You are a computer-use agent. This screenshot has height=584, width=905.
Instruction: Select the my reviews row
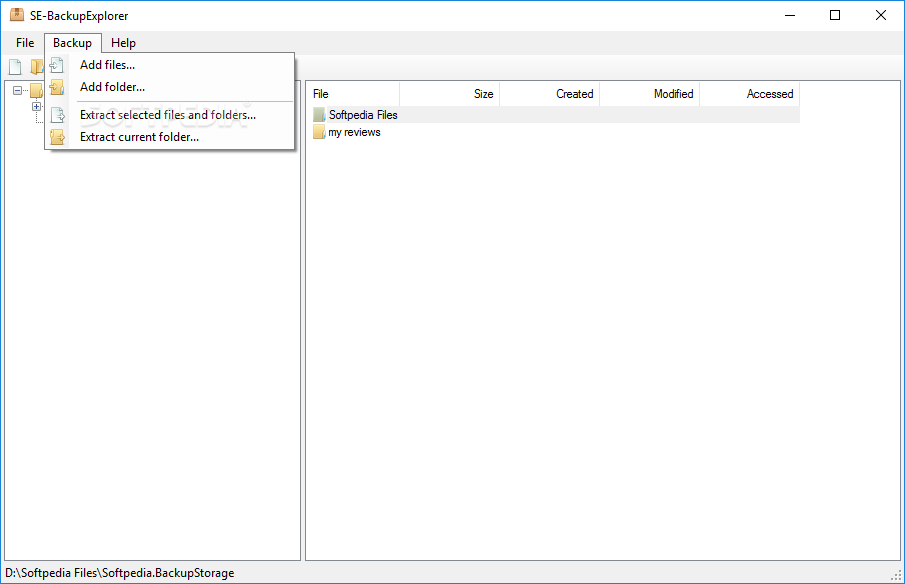(x=554, y=132)
